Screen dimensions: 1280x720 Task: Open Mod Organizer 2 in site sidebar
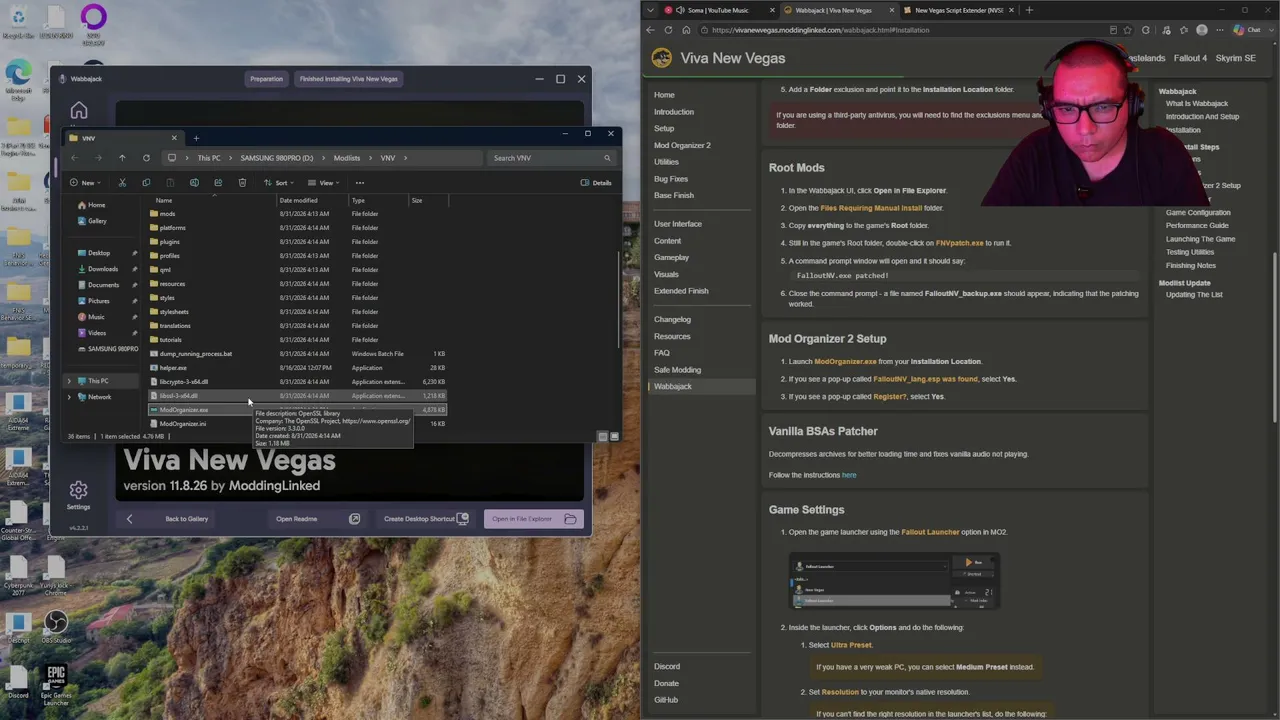tap(682, 145)
